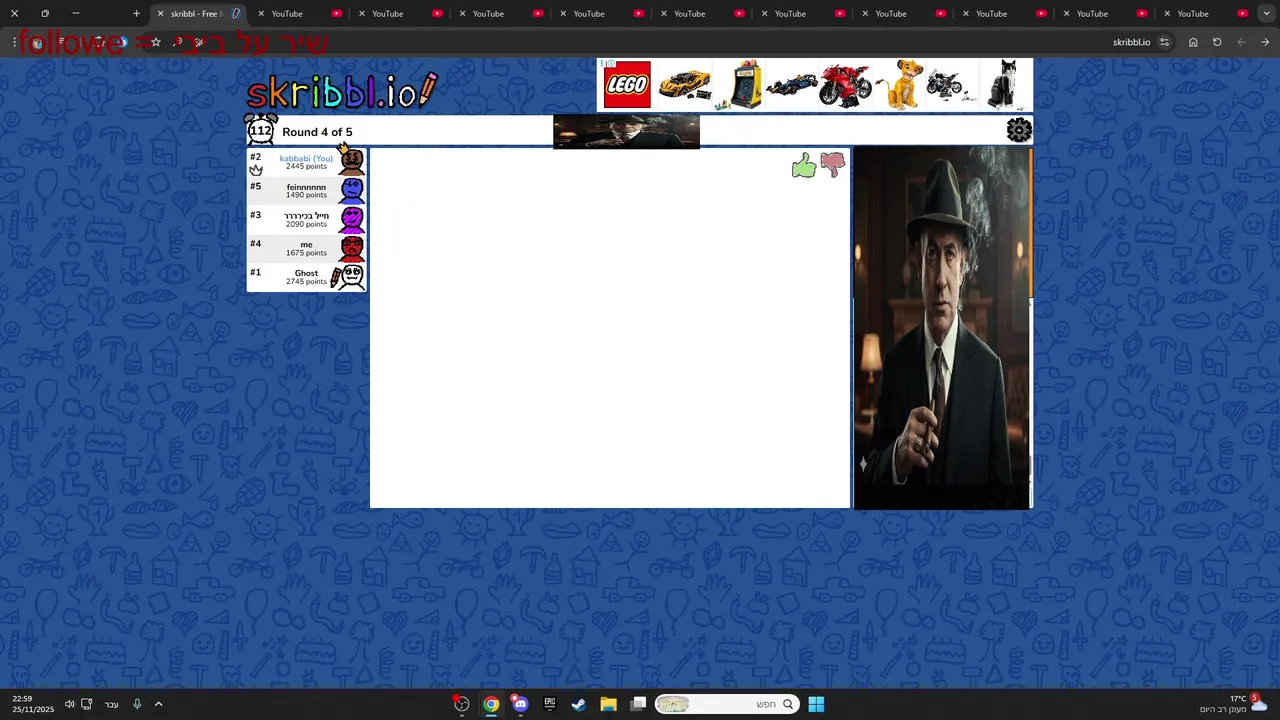Viewport: 1280px width, 720px height.
Task: Select feinnnnnn's blue avatar
Action: pos(351,191)
